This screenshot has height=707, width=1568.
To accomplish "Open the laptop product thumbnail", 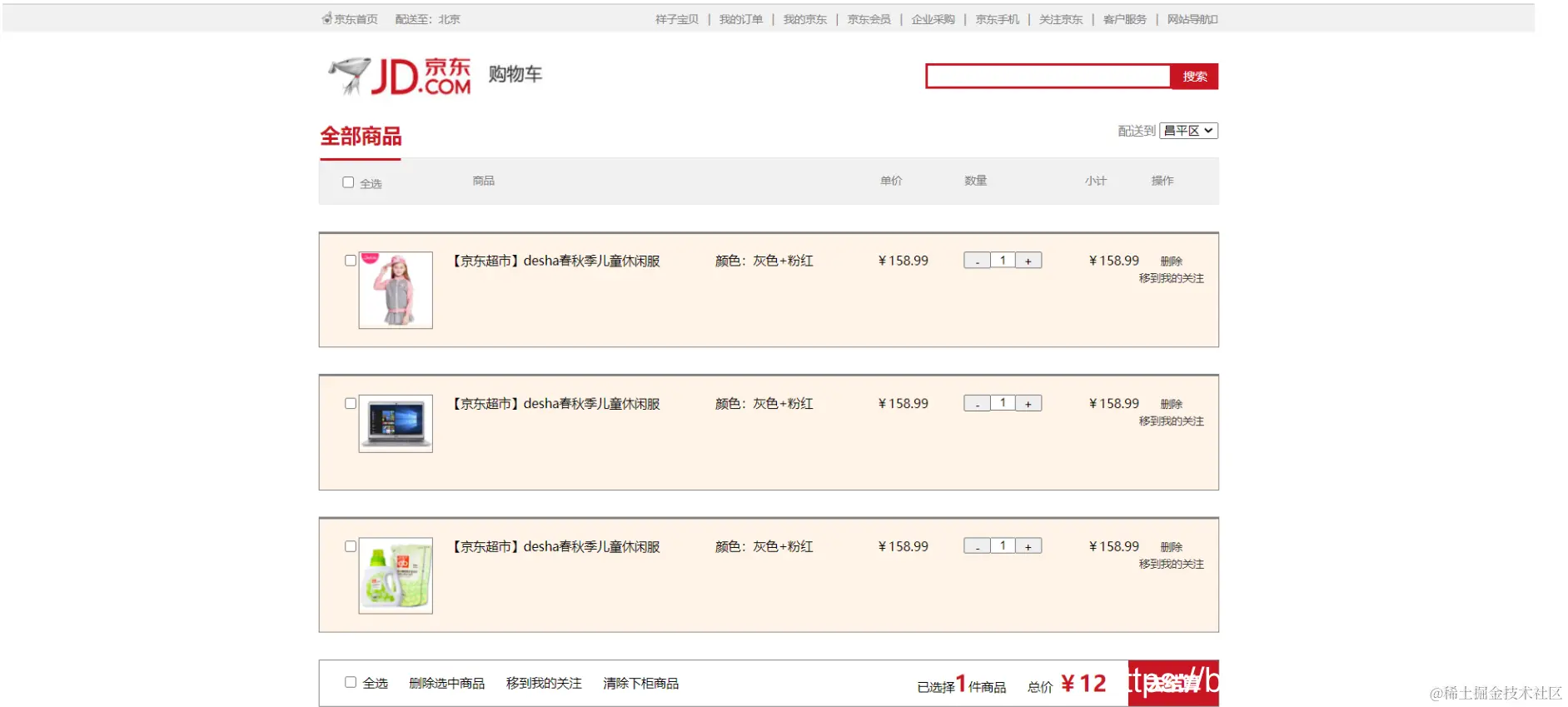I will (x=396, y=423).
